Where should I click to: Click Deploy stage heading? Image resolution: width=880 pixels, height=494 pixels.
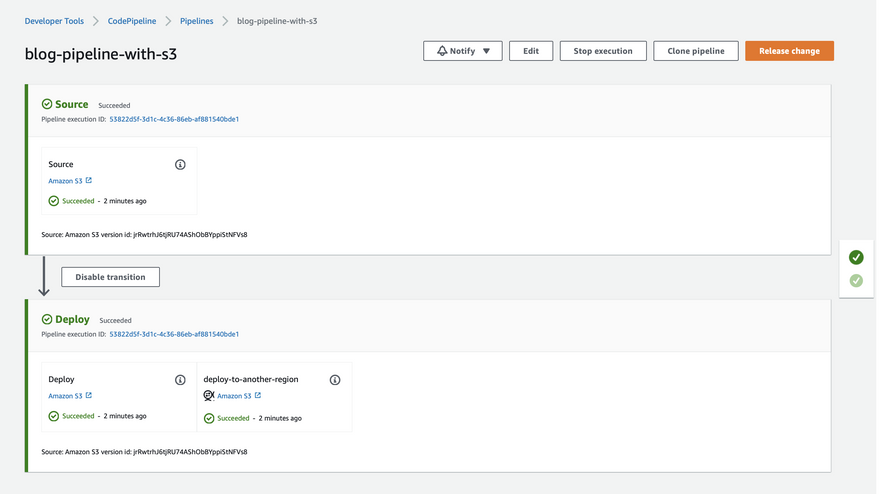[x=72, y=319]
